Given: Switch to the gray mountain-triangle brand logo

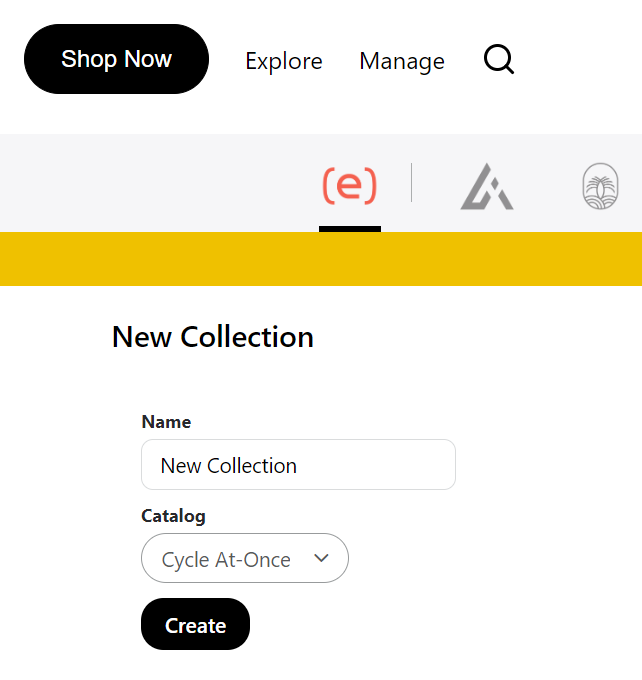Looking at the screenshot, I should 487,187.
